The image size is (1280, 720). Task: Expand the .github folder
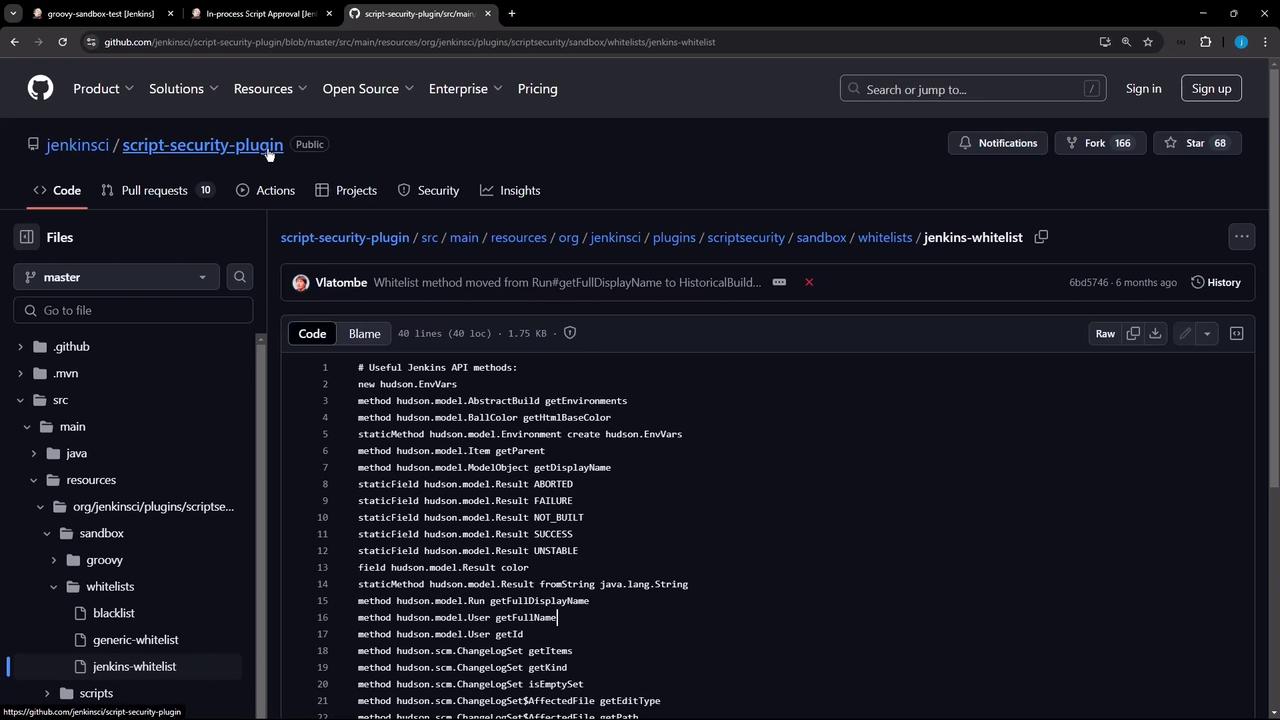click(20, 346)
